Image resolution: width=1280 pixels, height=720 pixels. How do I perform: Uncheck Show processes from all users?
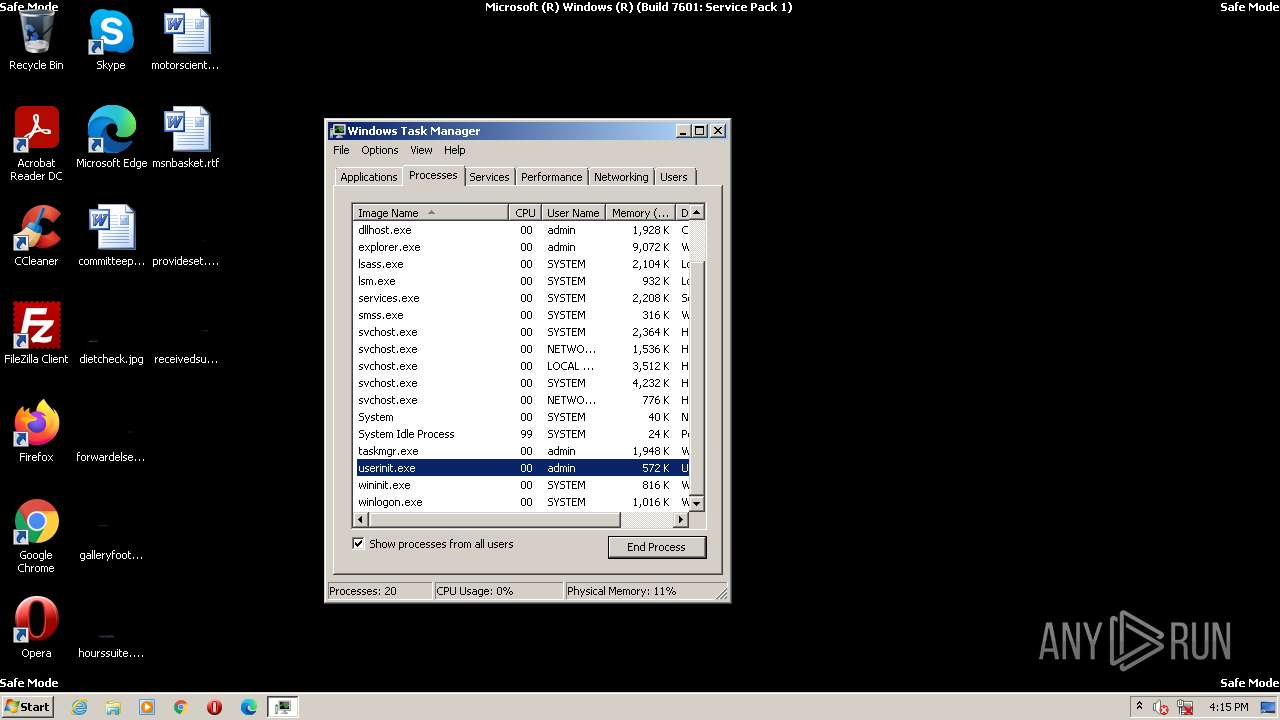click(x=358, y=544)
